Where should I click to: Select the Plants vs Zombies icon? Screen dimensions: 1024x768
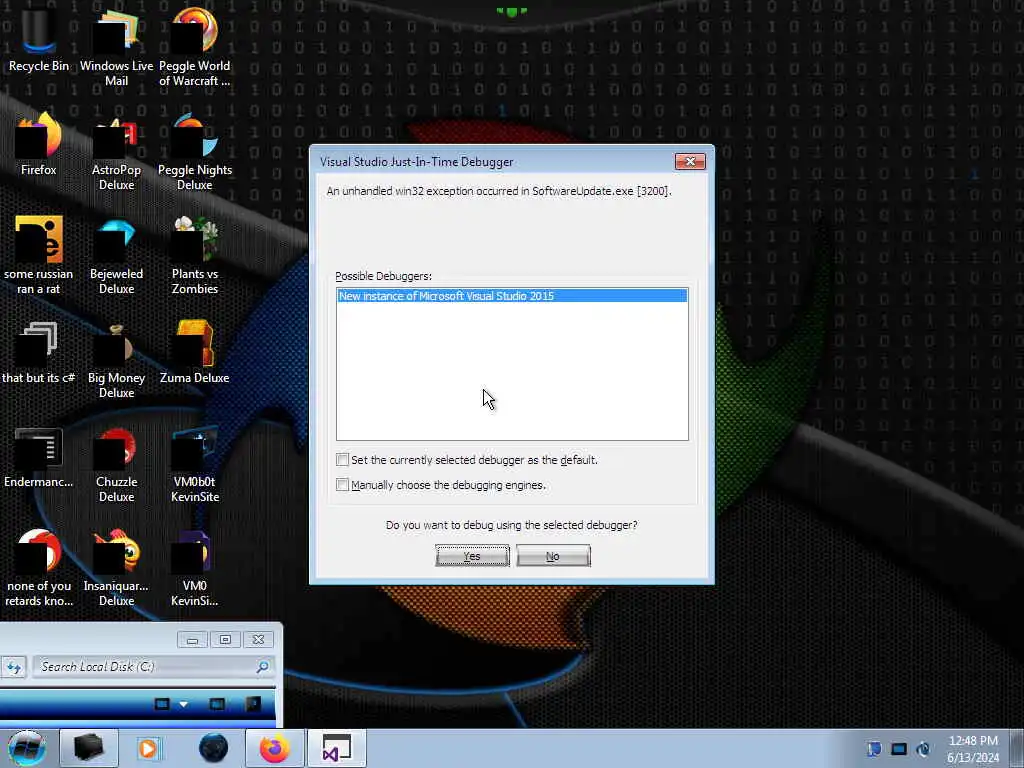(x=195, y=255)
